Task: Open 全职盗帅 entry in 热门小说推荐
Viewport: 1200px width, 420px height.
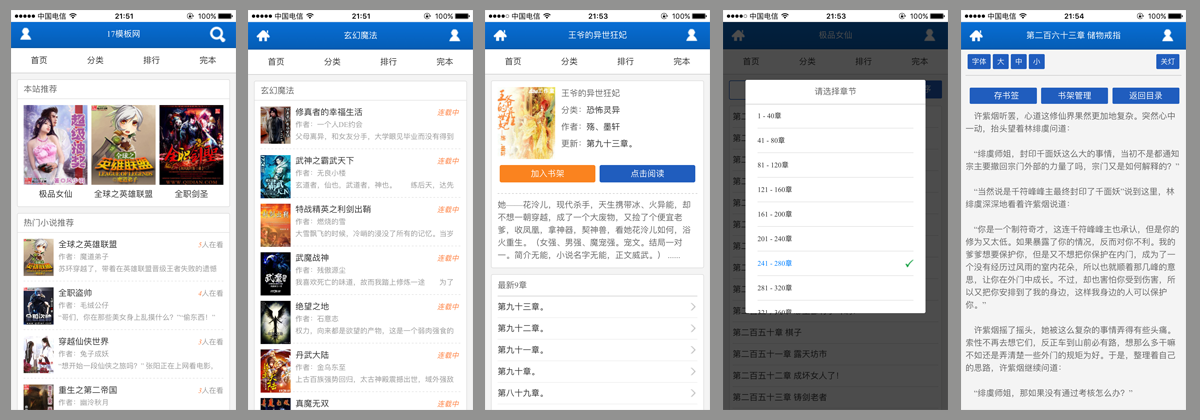Action: click(123, 304)
